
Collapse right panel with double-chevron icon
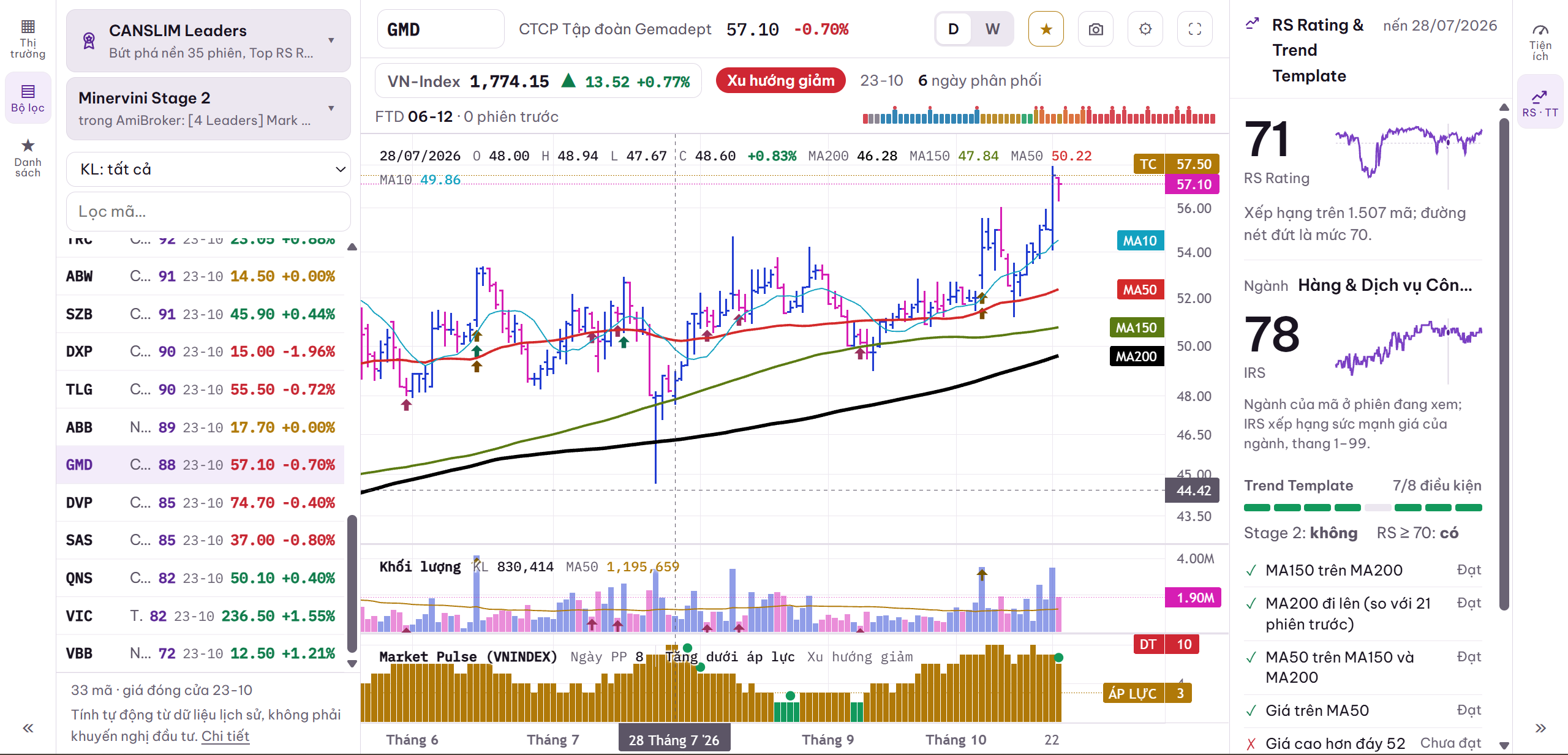tap(1540, 728)
